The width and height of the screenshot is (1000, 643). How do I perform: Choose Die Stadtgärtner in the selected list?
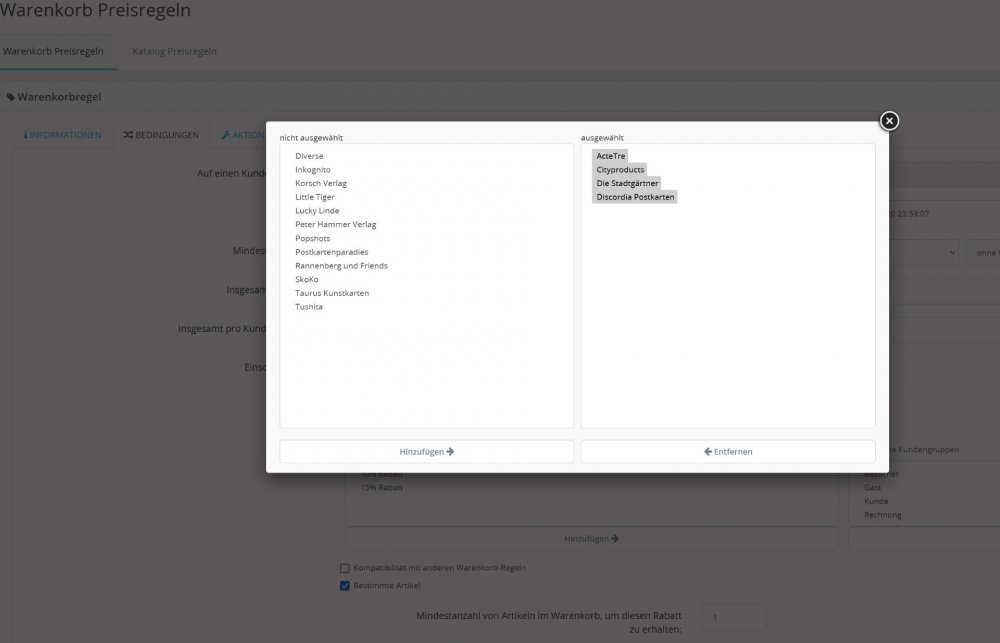click(x=627, y=183)
